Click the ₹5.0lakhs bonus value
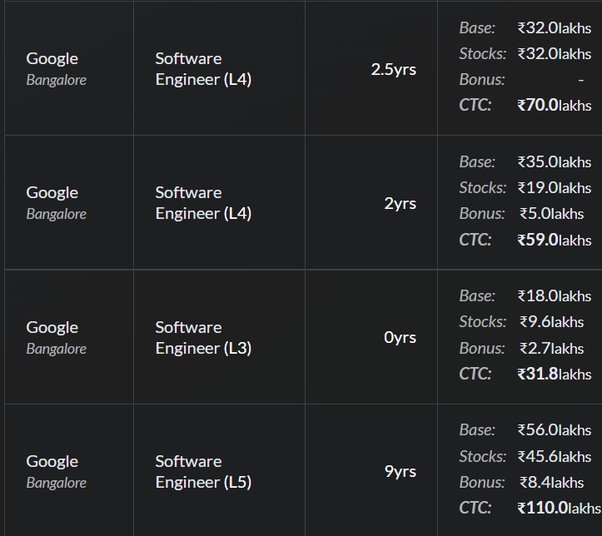602x536 pixels. point(552,213)
